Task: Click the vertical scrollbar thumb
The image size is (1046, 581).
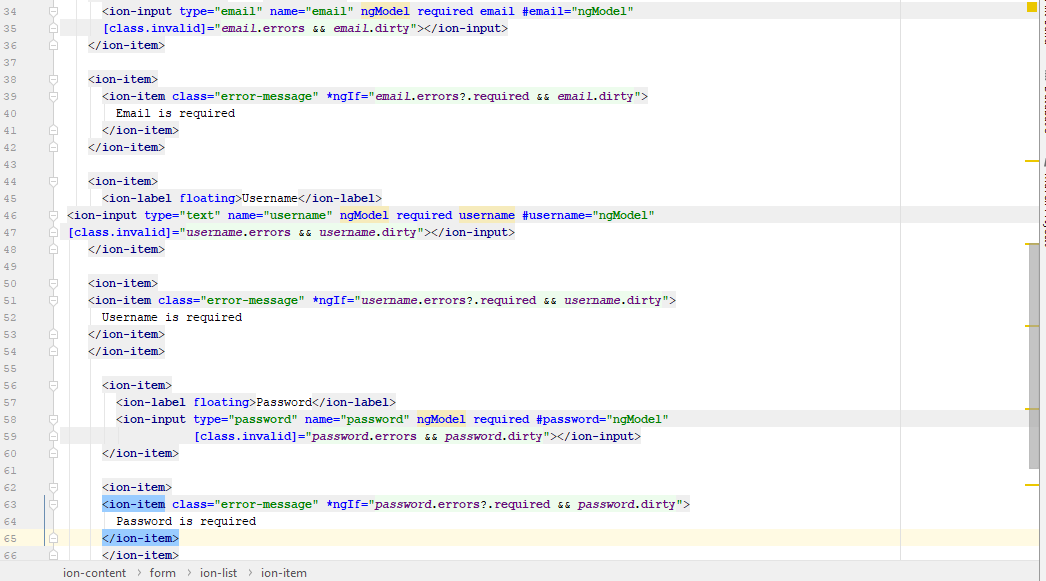Action: click(1034, 355)
